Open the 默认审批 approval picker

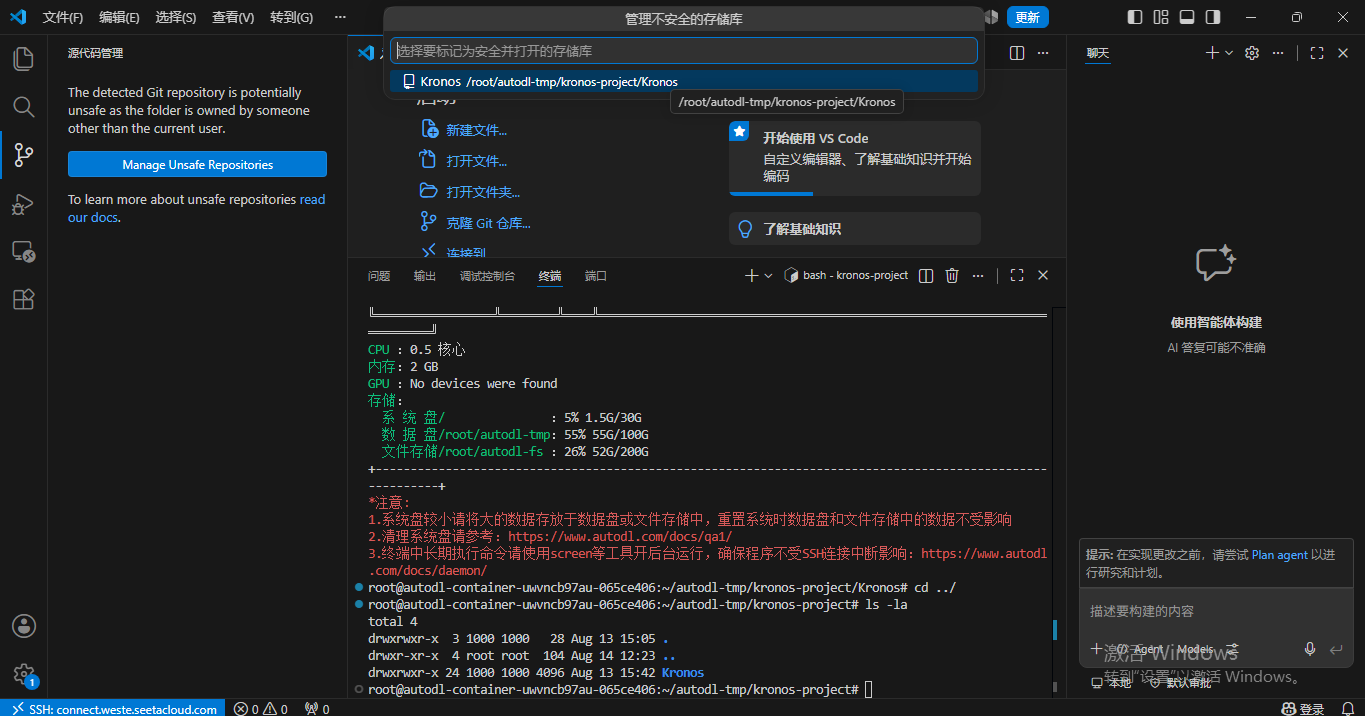tap(1179, 682)
